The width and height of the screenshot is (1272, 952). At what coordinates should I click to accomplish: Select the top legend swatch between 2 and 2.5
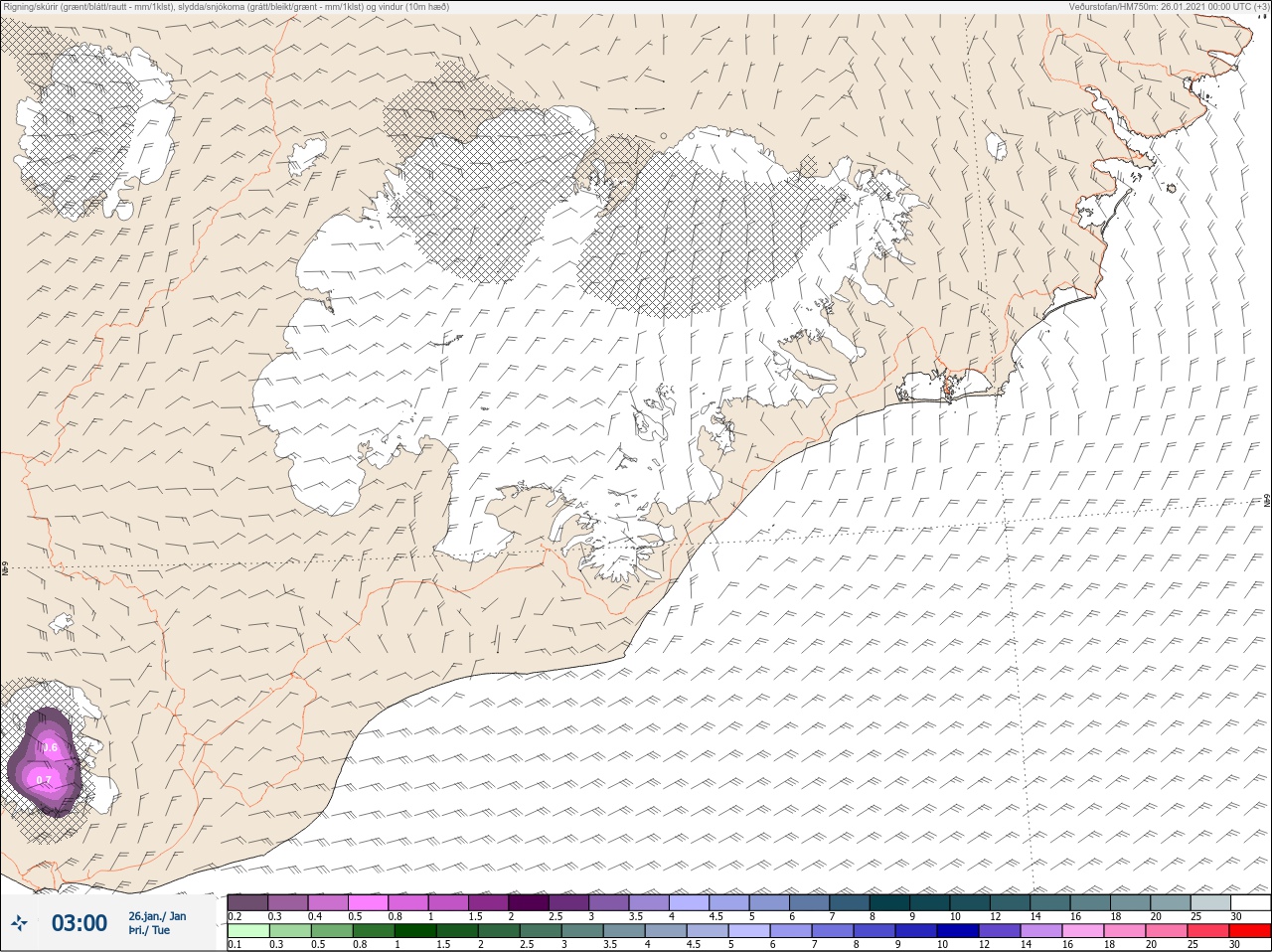point(529,902)
